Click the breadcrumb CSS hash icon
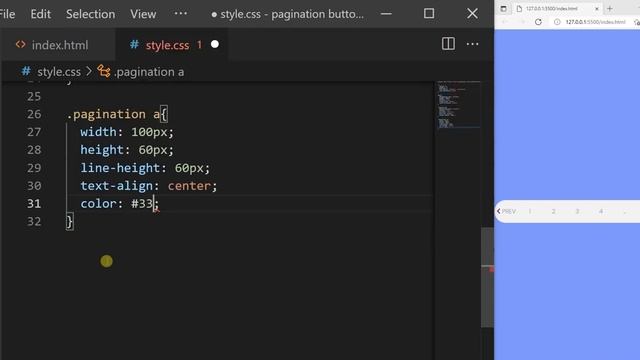This screenshot has width=640, height=360. click(x=26, y=71)
